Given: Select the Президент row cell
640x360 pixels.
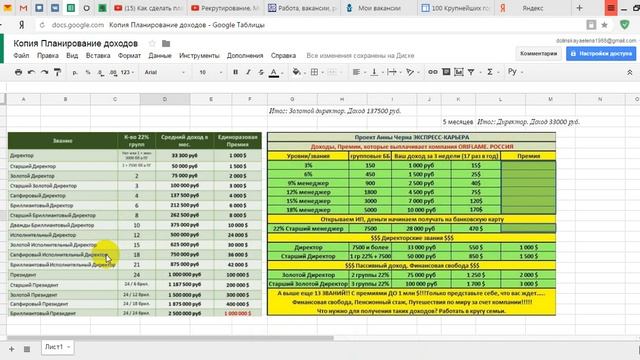Looking at the screenshot, I should pyautogui.click(x=62, y=275).
